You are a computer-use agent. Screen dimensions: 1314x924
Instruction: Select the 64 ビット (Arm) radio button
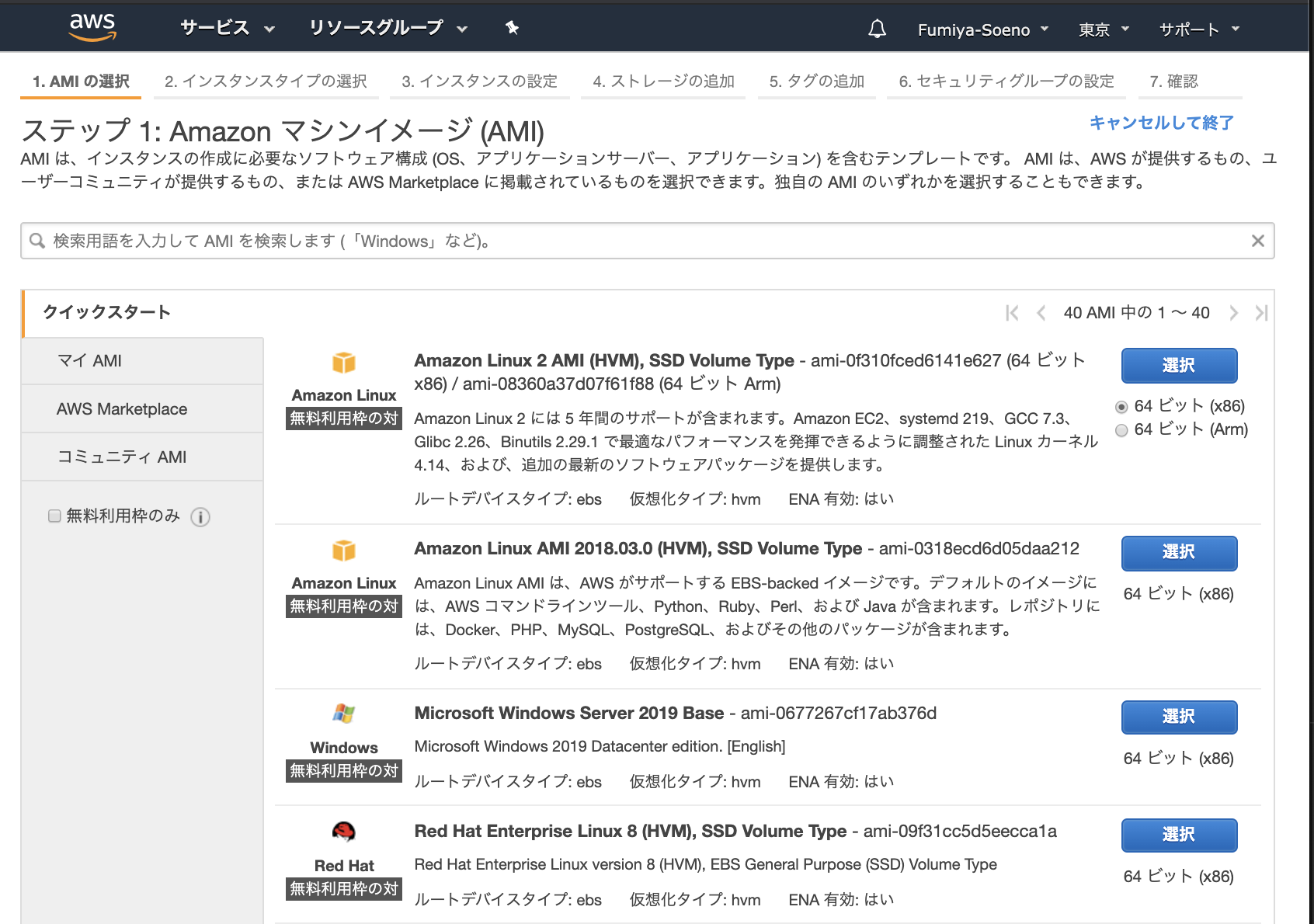(1121, 429)
